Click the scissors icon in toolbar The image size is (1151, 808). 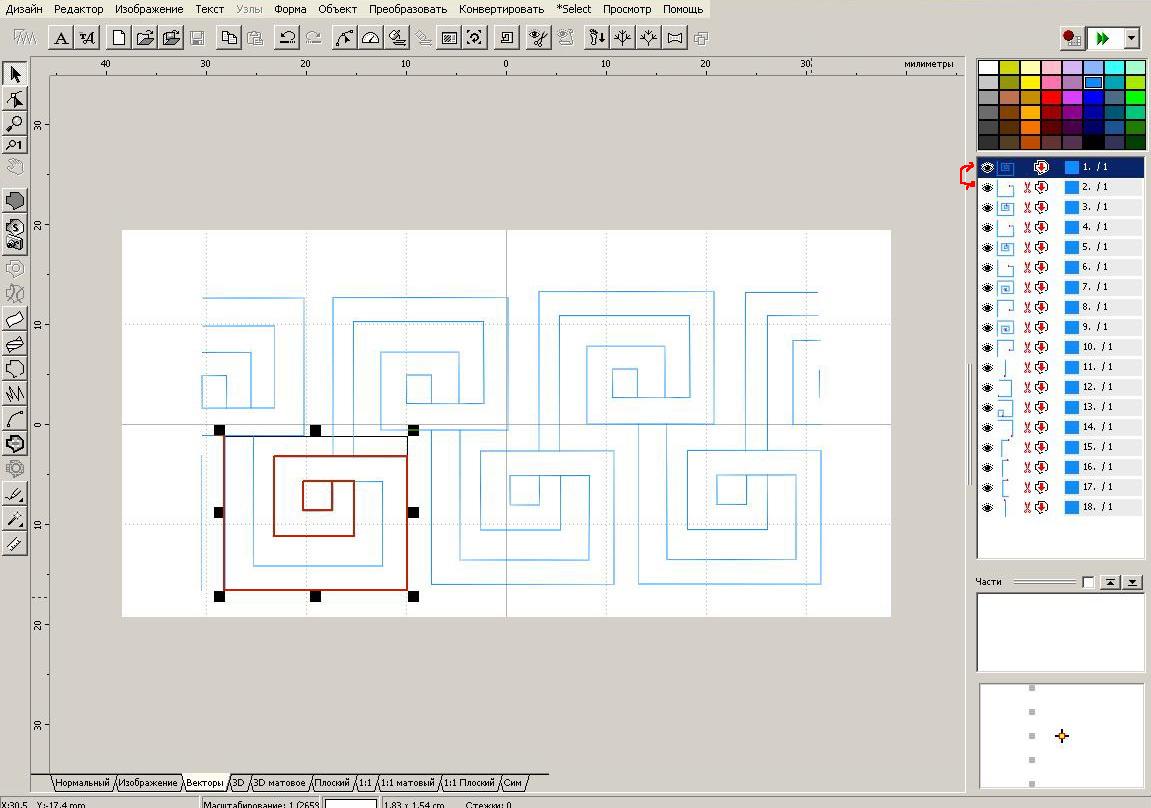538,37
